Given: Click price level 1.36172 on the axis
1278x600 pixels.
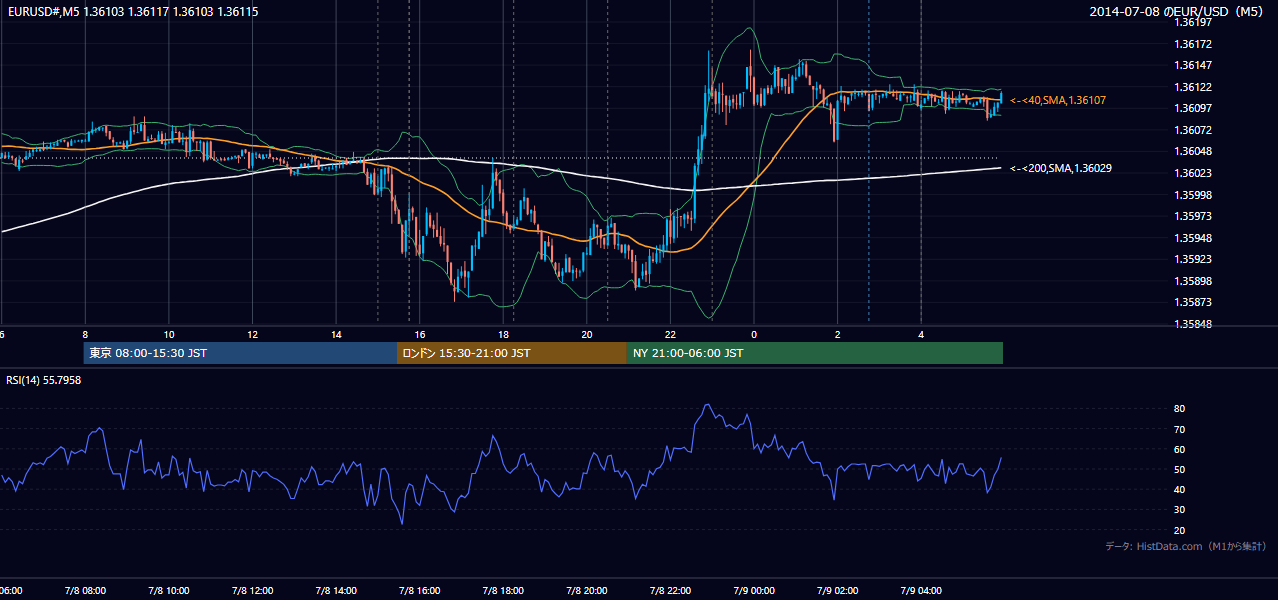Looking at the screenshot, I should (1193, 44).
